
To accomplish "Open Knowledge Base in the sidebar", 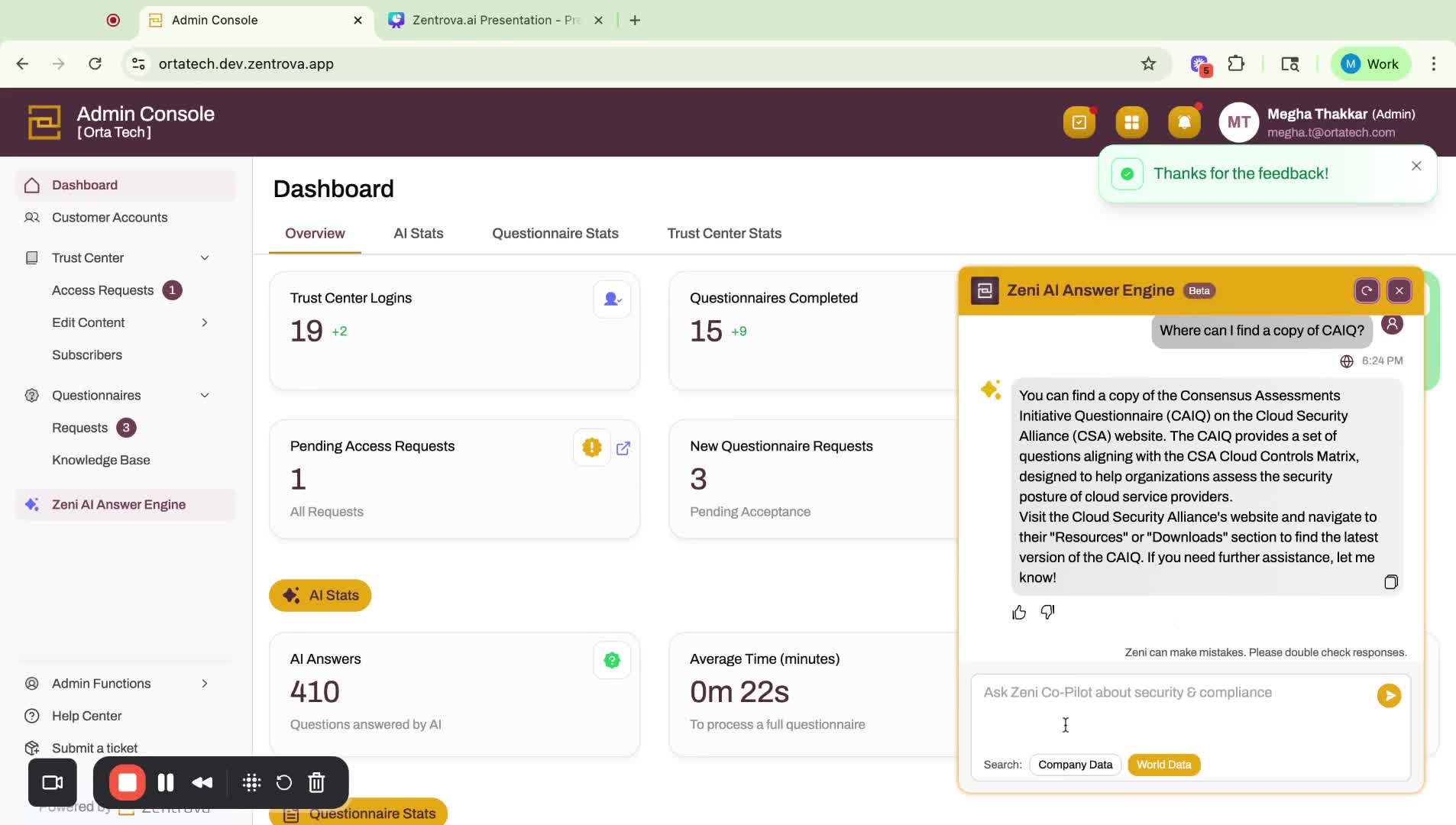I will tap(101, 461).
